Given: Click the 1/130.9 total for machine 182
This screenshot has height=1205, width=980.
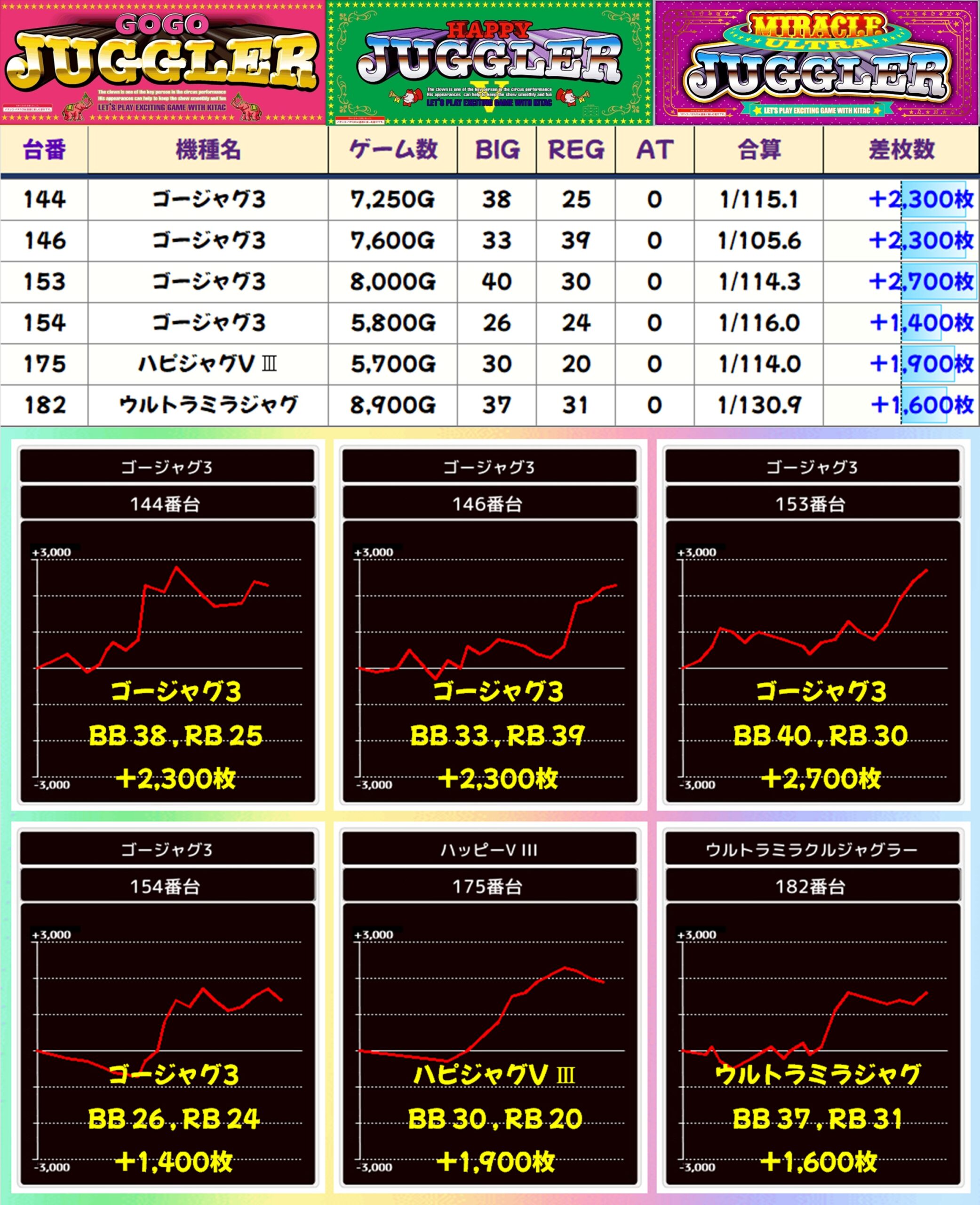Looking at the screenshot, I should coord(758,405).
